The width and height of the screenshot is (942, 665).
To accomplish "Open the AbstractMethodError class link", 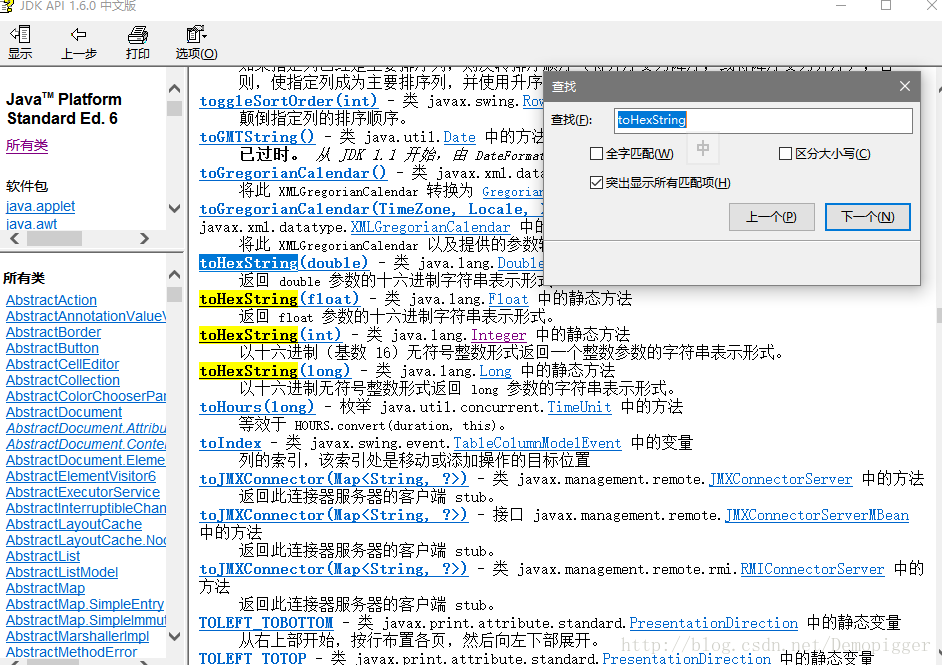I will [x=71, y=652].
